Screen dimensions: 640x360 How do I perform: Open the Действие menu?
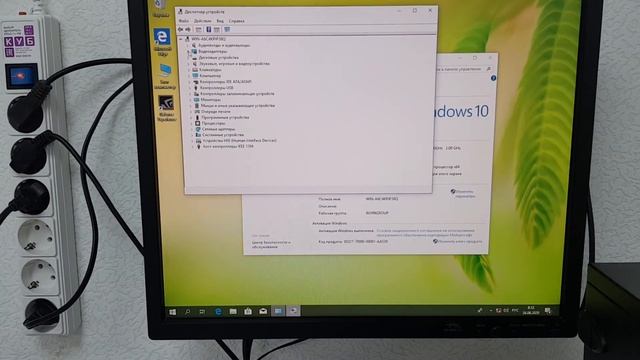tap(202, 21)
